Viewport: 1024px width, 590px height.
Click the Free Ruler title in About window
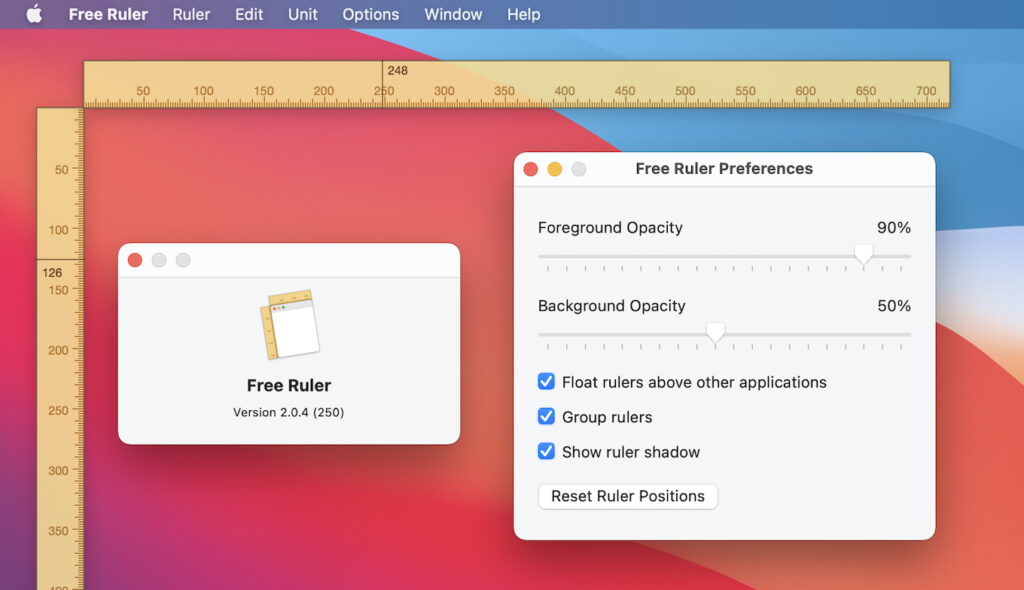pyautogui.click(x=289, y=385)
